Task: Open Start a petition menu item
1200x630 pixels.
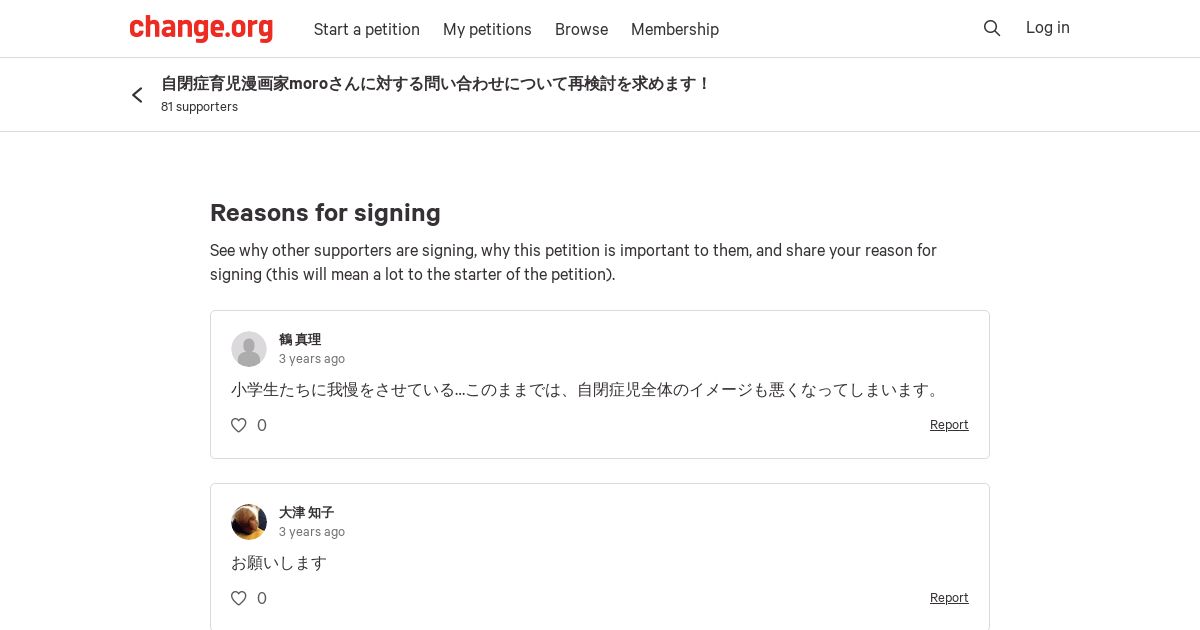Action: (x=367, y=29)
